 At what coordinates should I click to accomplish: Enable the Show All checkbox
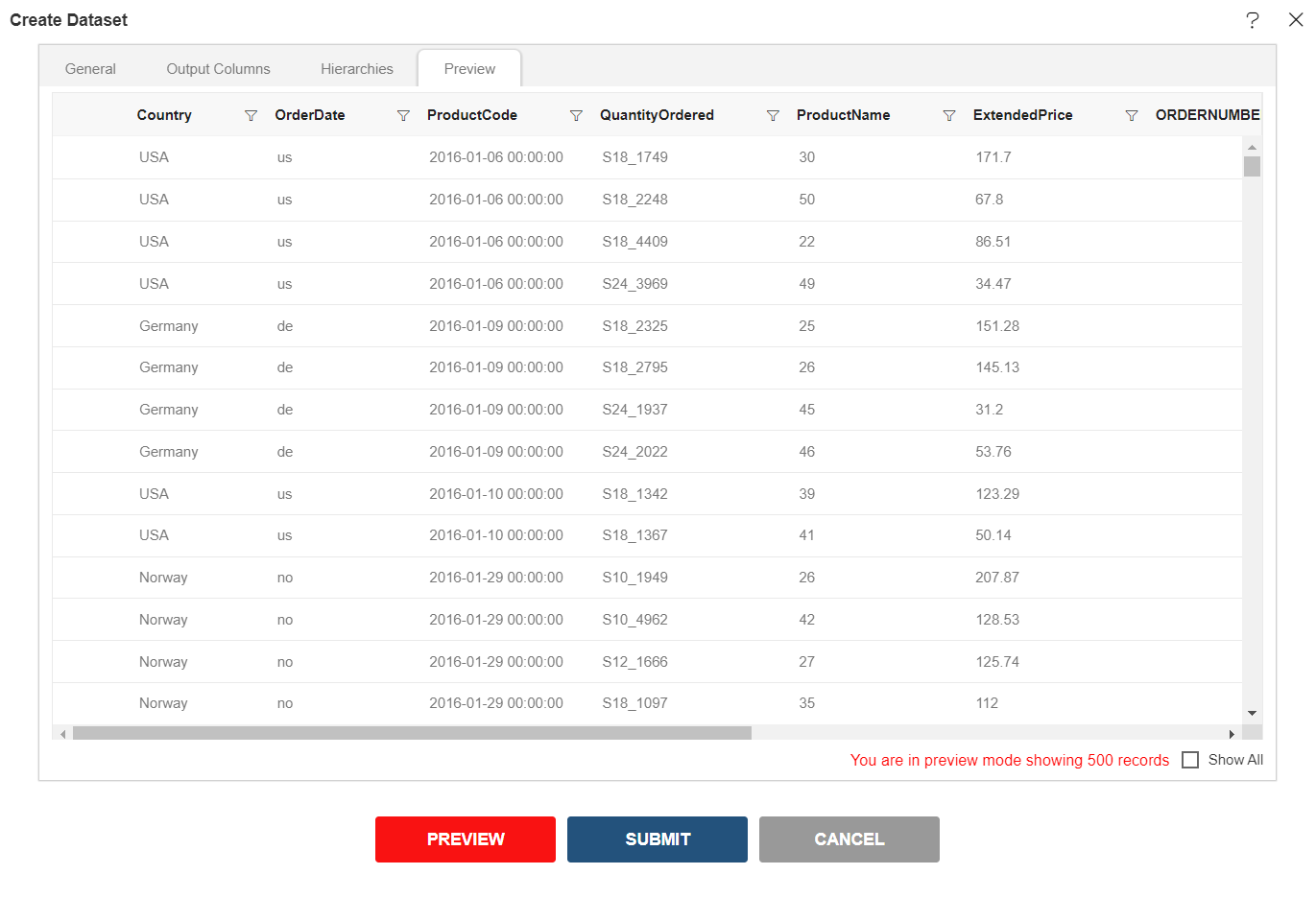click(x=1190, y=760)
